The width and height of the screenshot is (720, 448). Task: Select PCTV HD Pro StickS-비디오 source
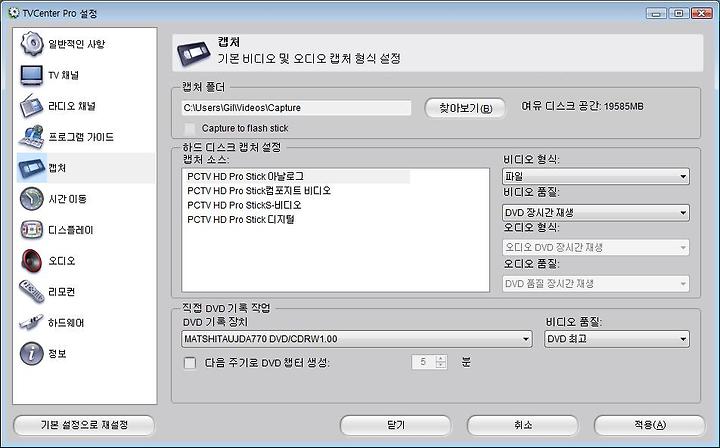click(x=244, y=205)
